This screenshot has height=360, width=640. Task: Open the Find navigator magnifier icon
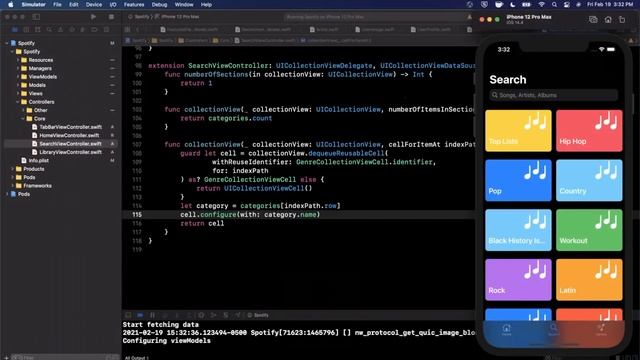click(x=49, y=30)
